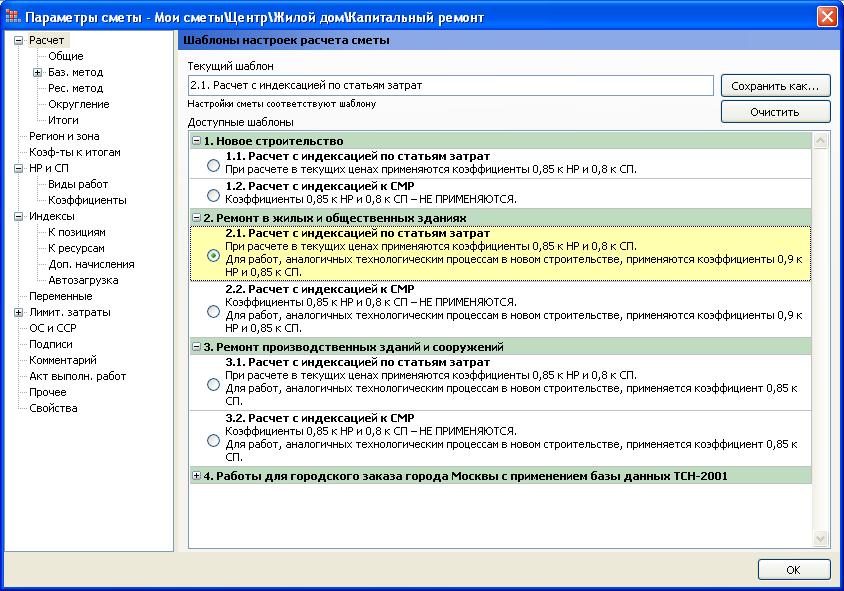Click header text 4. Работы для городского заказа

pos(466,476)
